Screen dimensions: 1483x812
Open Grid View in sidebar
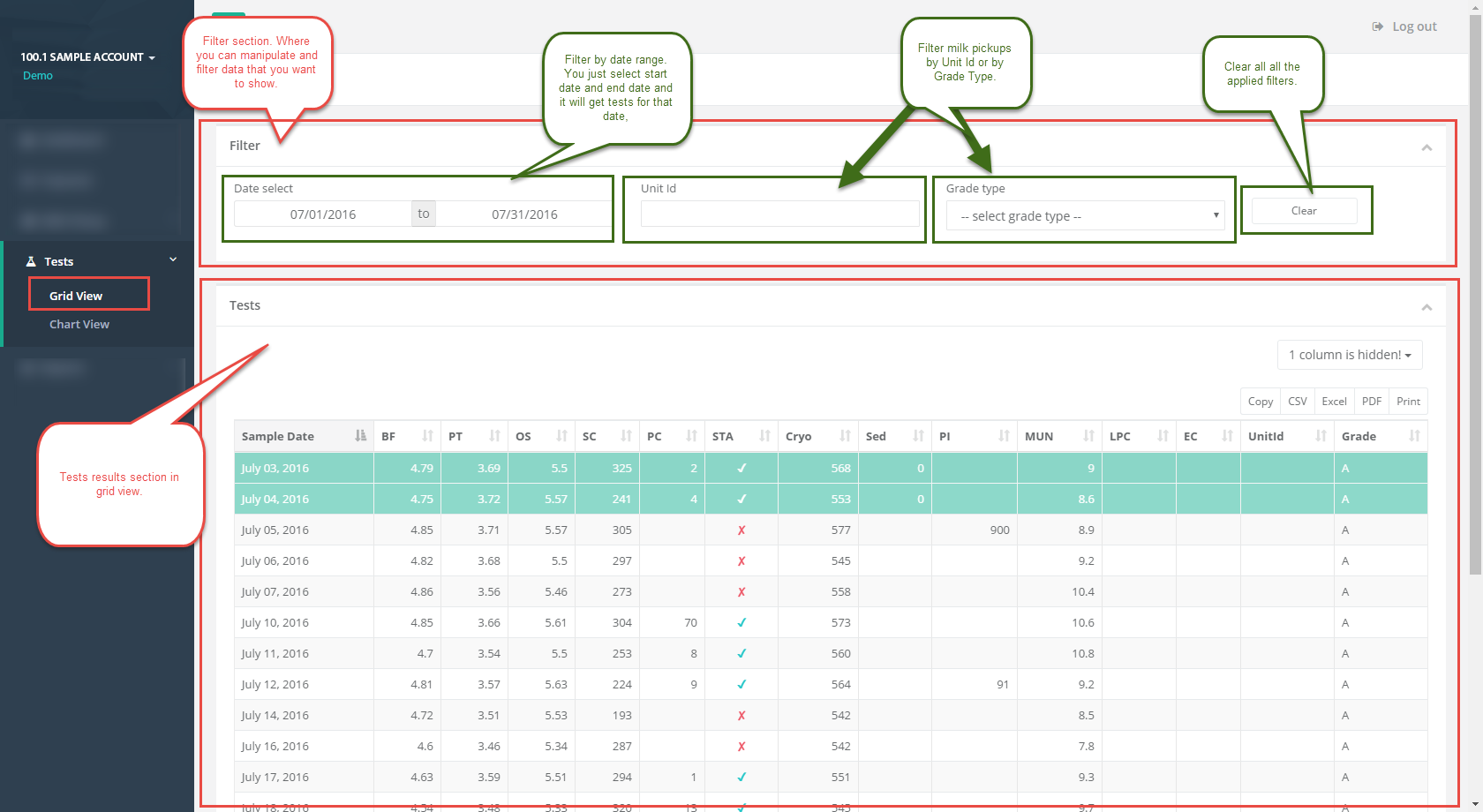[x=76, y=296]
